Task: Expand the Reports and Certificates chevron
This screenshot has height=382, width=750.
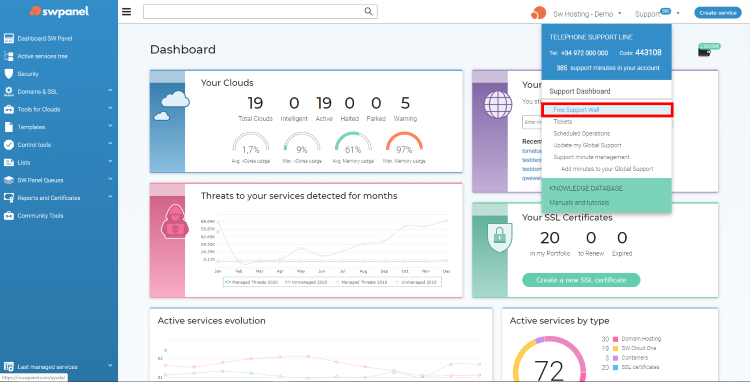Action: 110,196
